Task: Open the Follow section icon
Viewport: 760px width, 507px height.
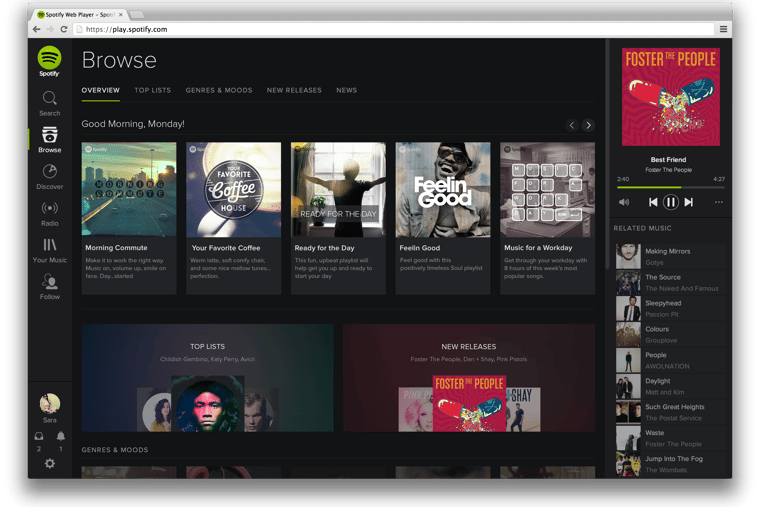Action: coord(49,283)
